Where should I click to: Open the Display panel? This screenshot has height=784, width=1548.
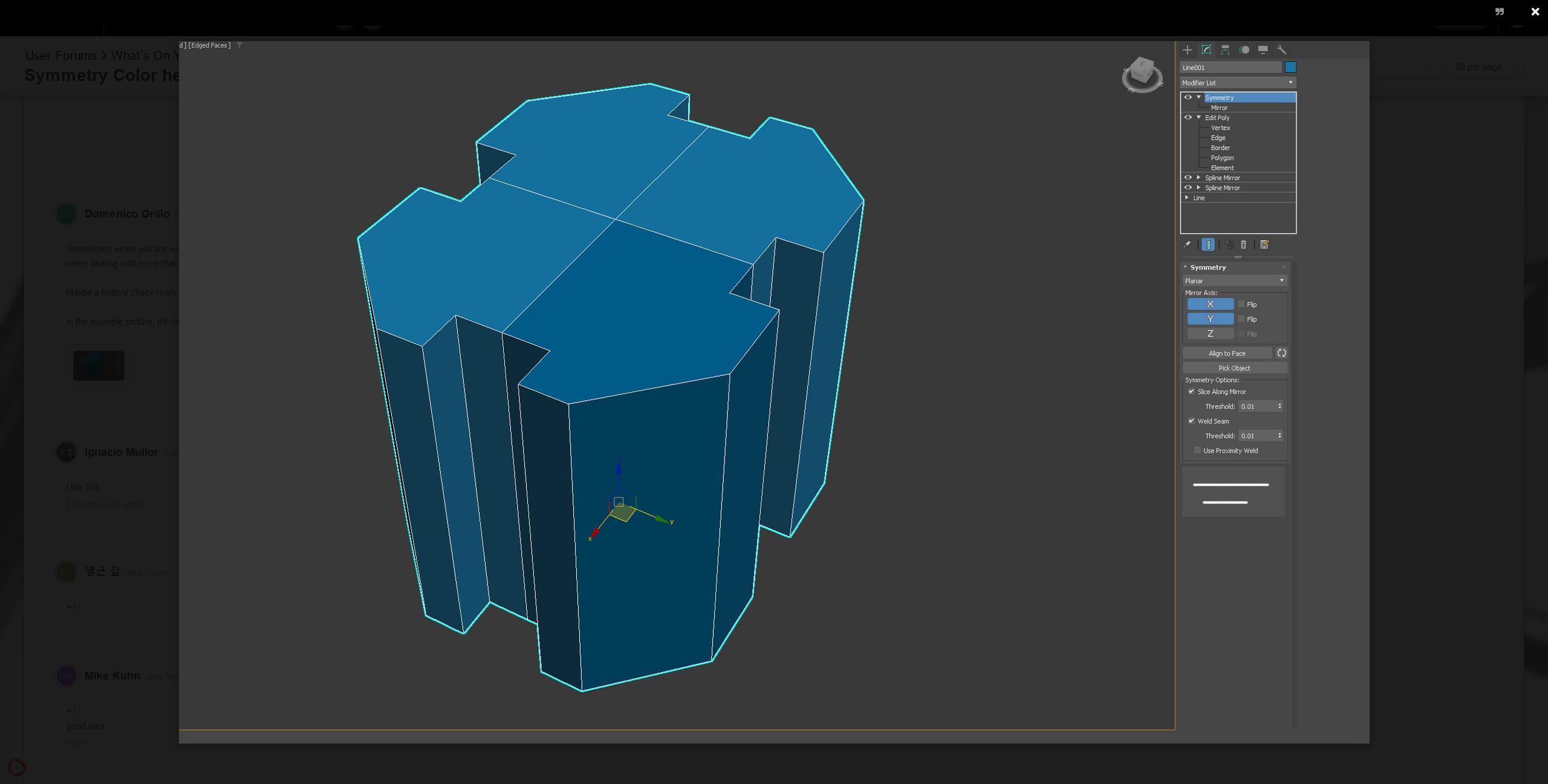[x=1263, y=50]
